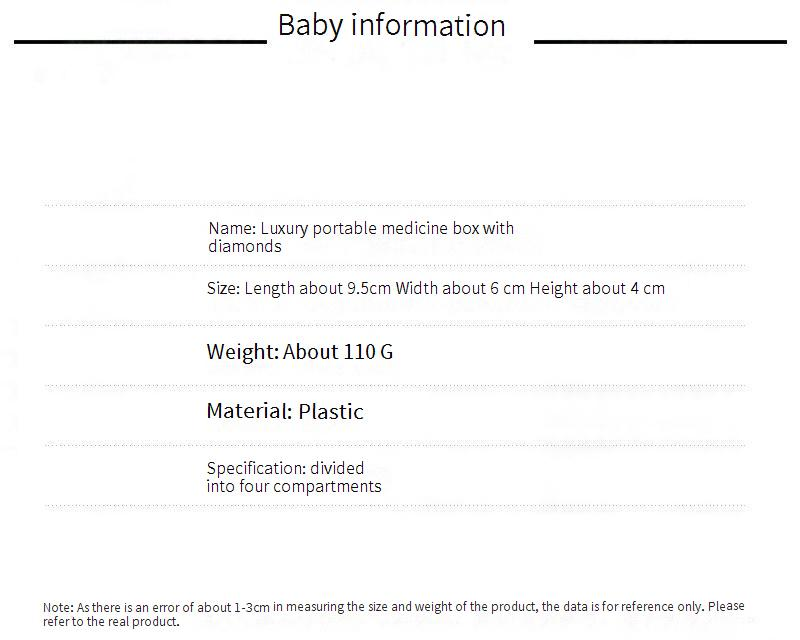The image size is (800, 640).
Task: Select the "Material:" label
Action: tap(249, 412)
